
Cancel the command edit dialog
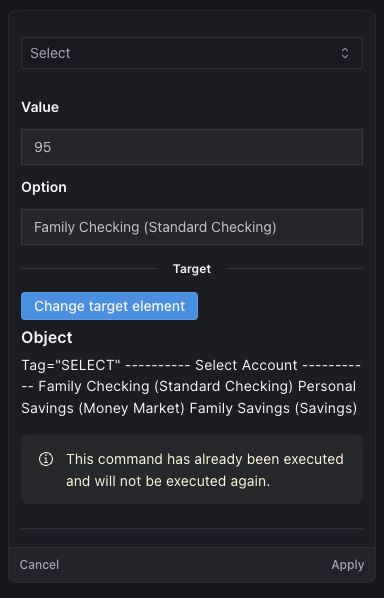coord(39,565)
